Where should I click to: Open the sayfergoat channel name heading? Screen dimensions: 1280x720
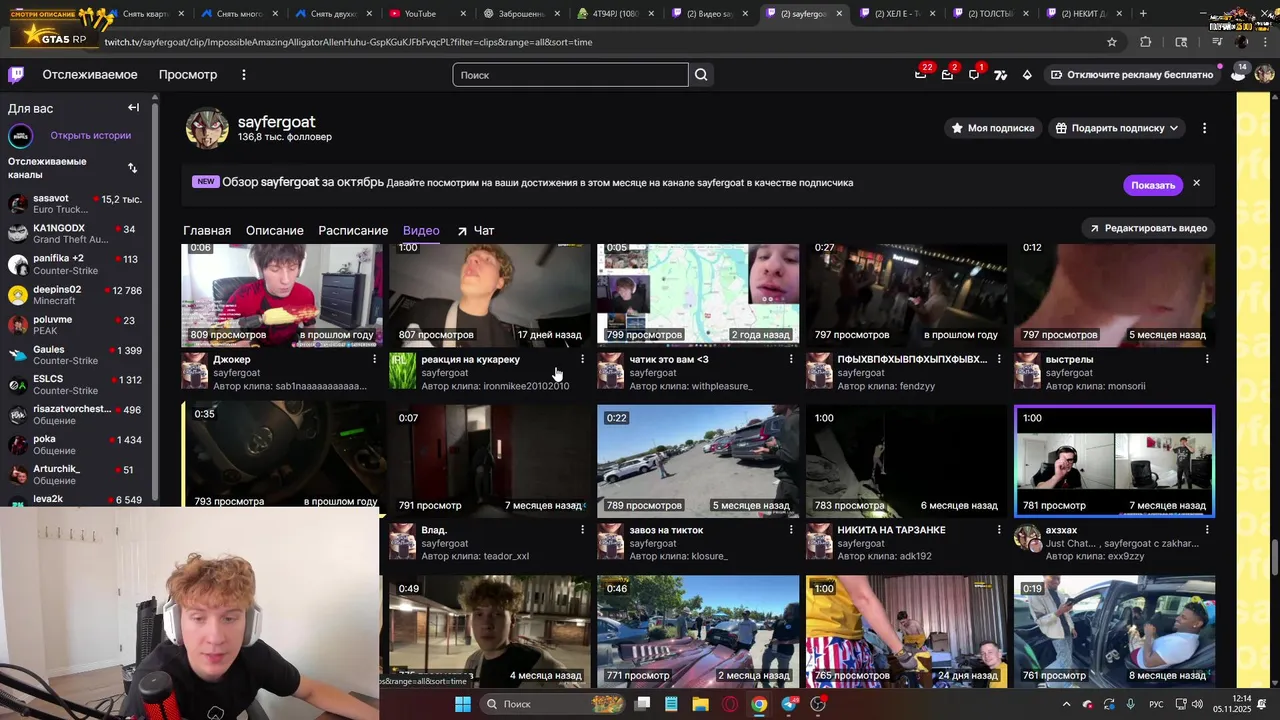point(276,122)
